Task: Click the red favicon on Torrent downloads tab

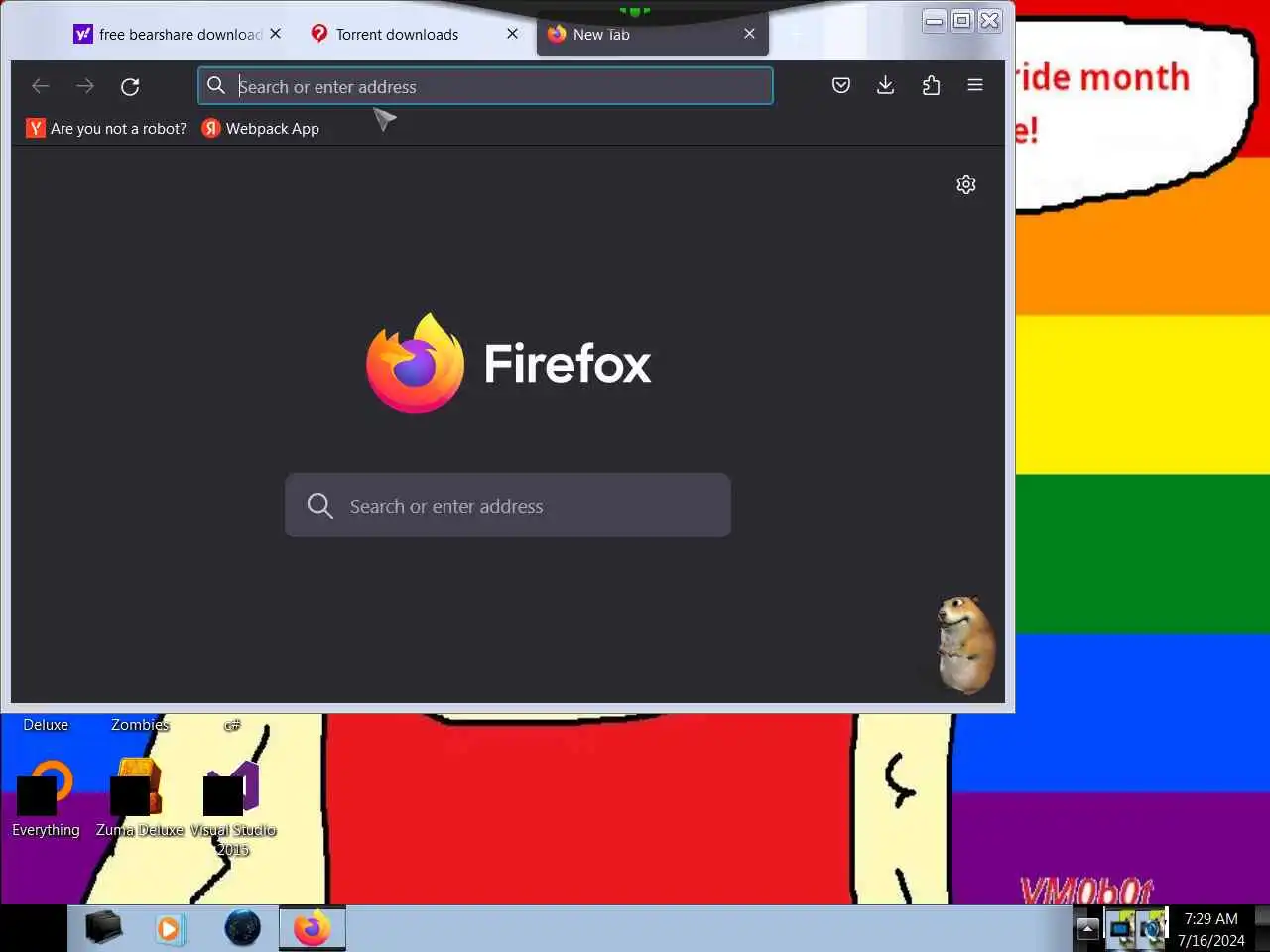Action: 319,34
